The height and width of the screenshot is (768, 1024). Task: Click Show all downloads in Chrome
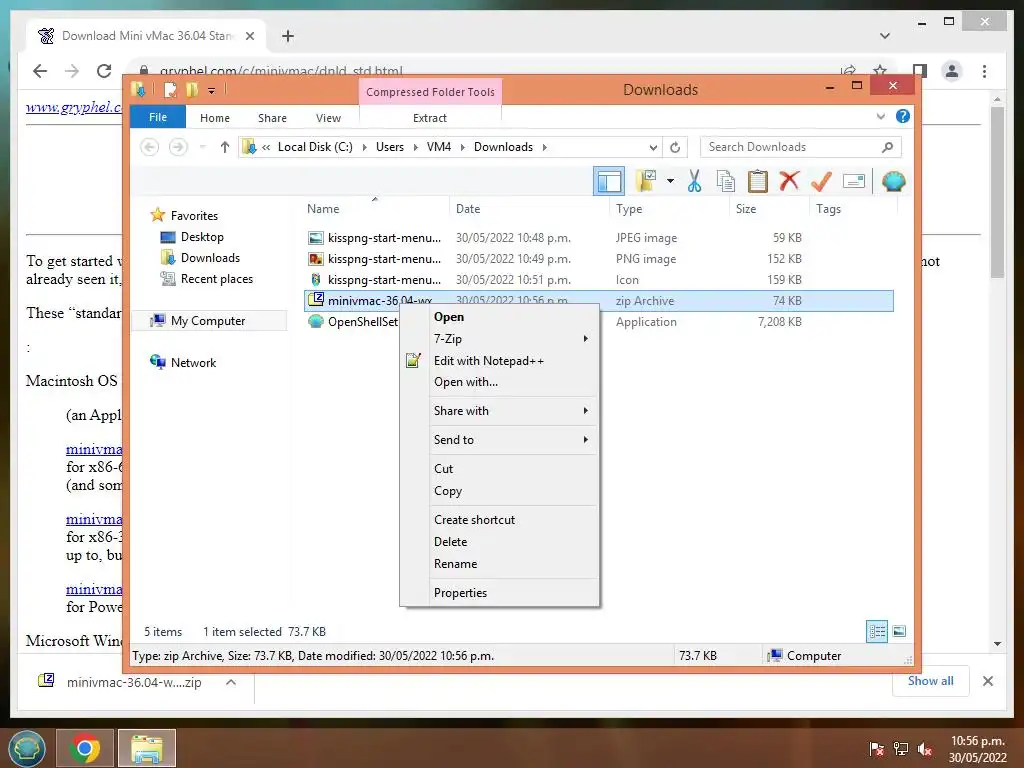931,681
